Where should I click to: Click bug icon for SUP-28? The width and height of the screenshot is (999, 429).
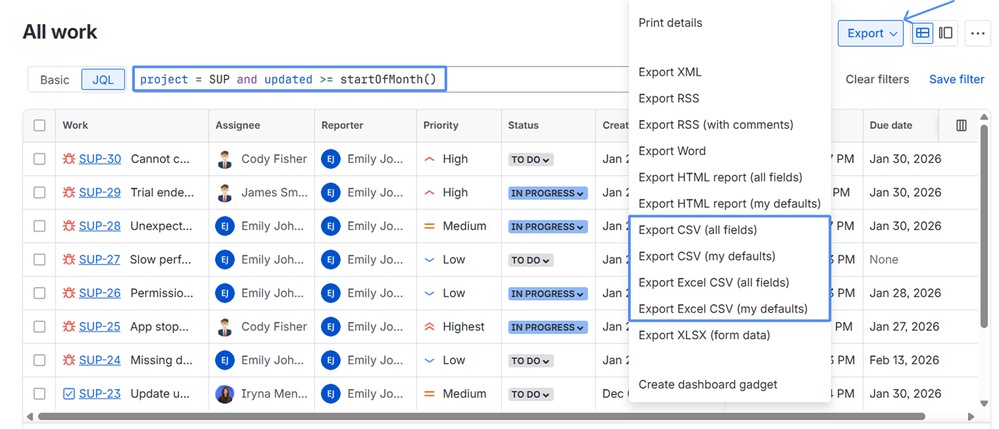pos(69,226)
